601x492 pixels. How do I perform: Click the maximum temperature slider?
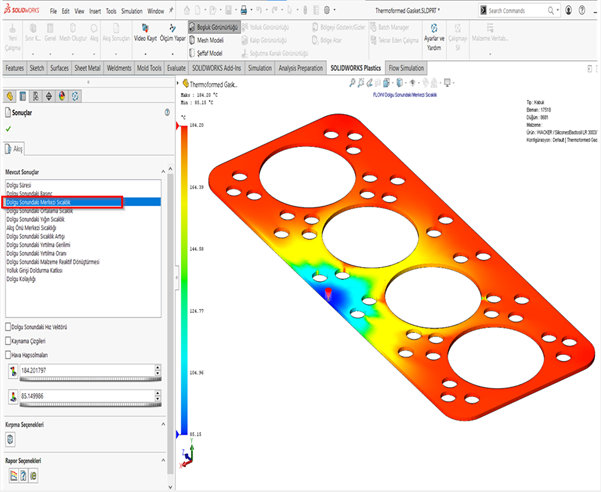tap(88, 376)
